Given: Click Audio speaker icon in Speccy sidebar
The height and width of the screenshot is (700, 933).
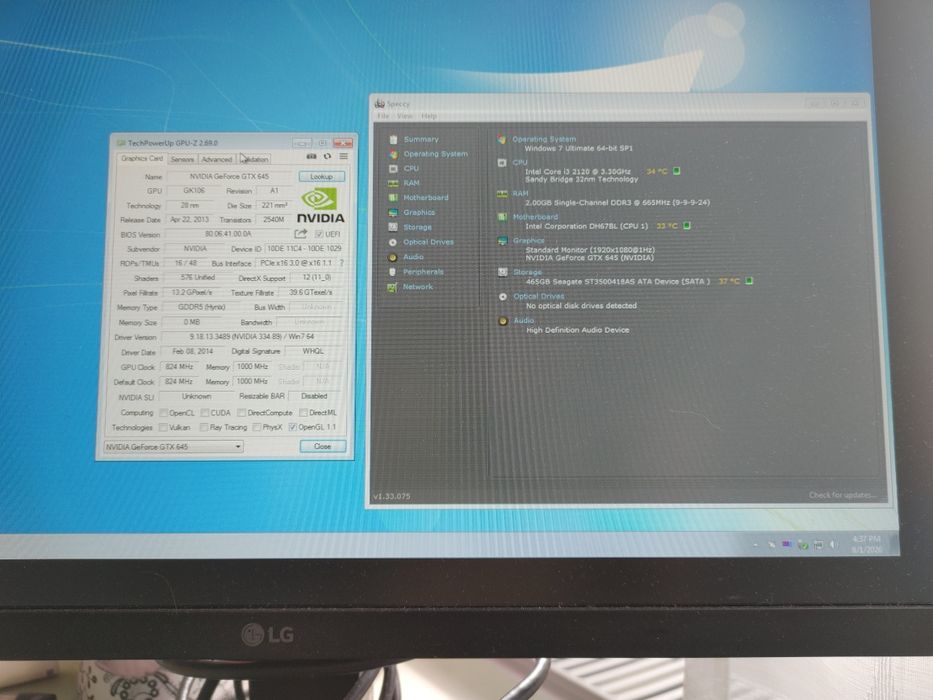Looking at the screenshot, I should (x=393, y=257).
